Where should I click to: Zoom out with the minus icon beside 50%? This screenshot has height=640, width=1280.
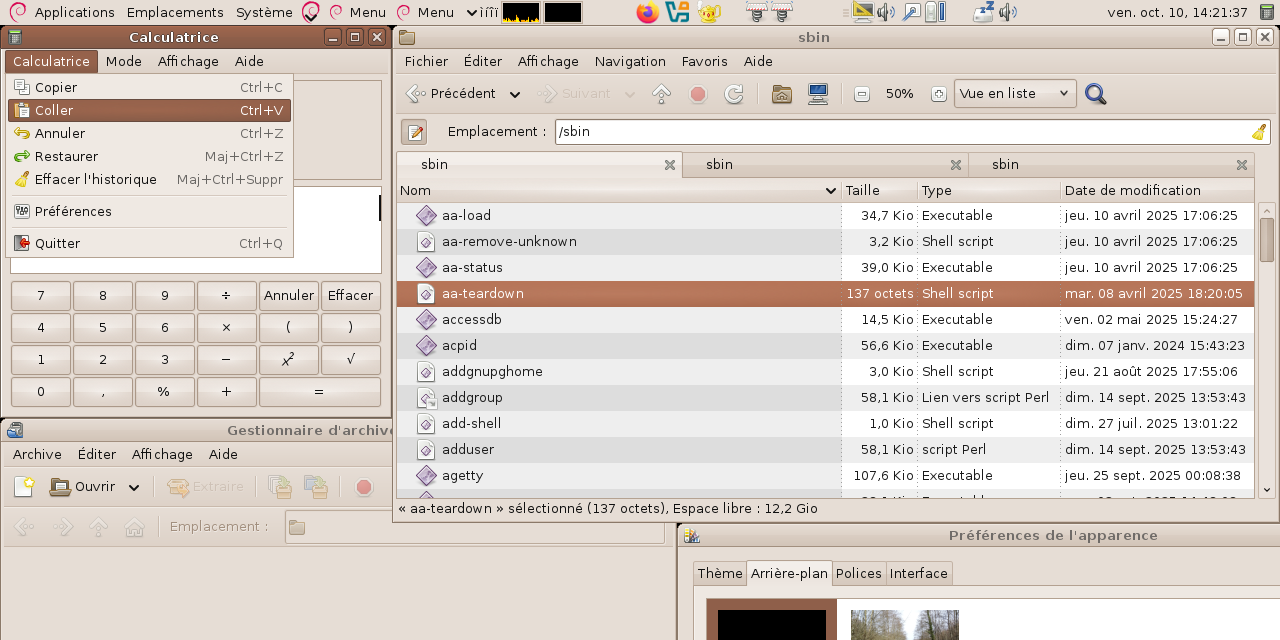pyautogui.click(x=862, y=94)
